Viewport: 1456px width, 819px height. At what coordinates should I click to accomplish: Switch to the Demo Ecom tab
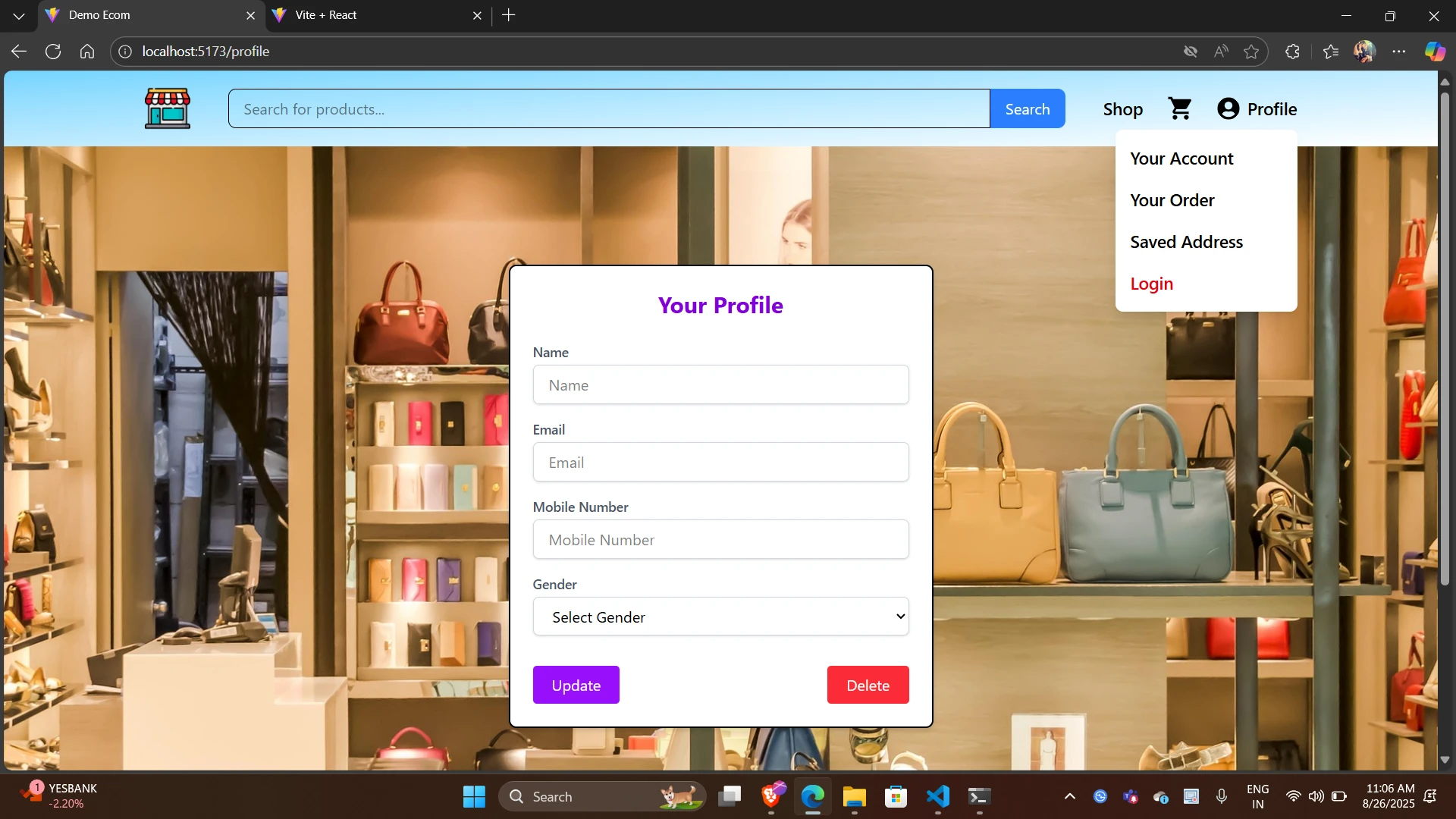click(x=149, y=15)
